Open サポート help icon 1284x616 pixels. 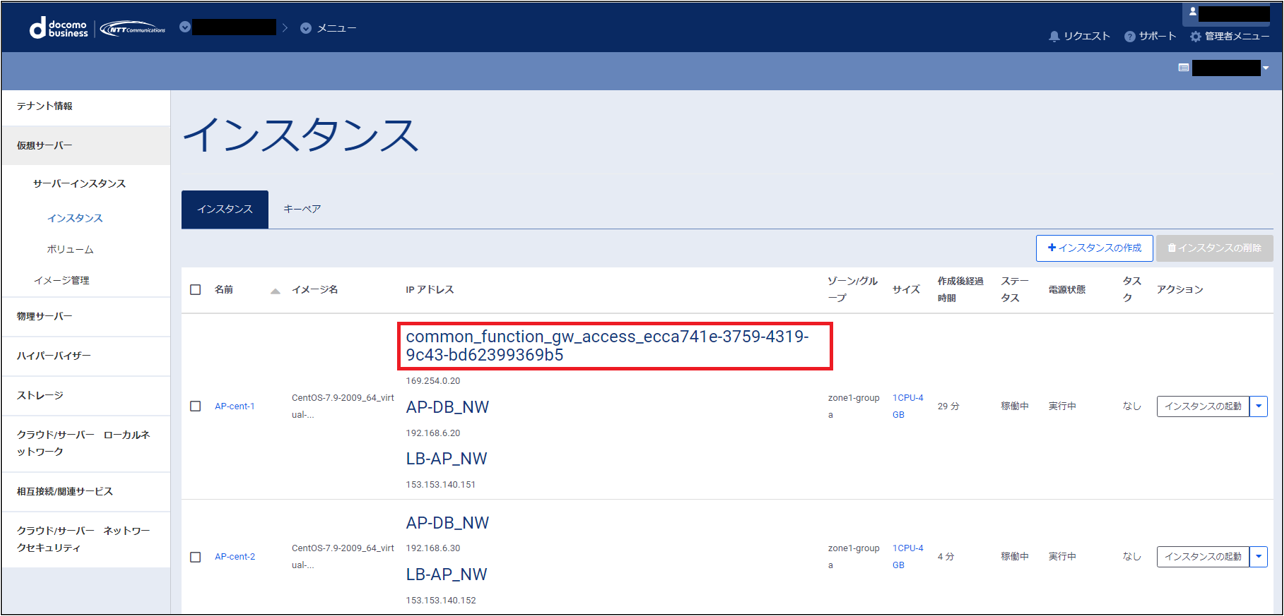(x=1129, y=37)
